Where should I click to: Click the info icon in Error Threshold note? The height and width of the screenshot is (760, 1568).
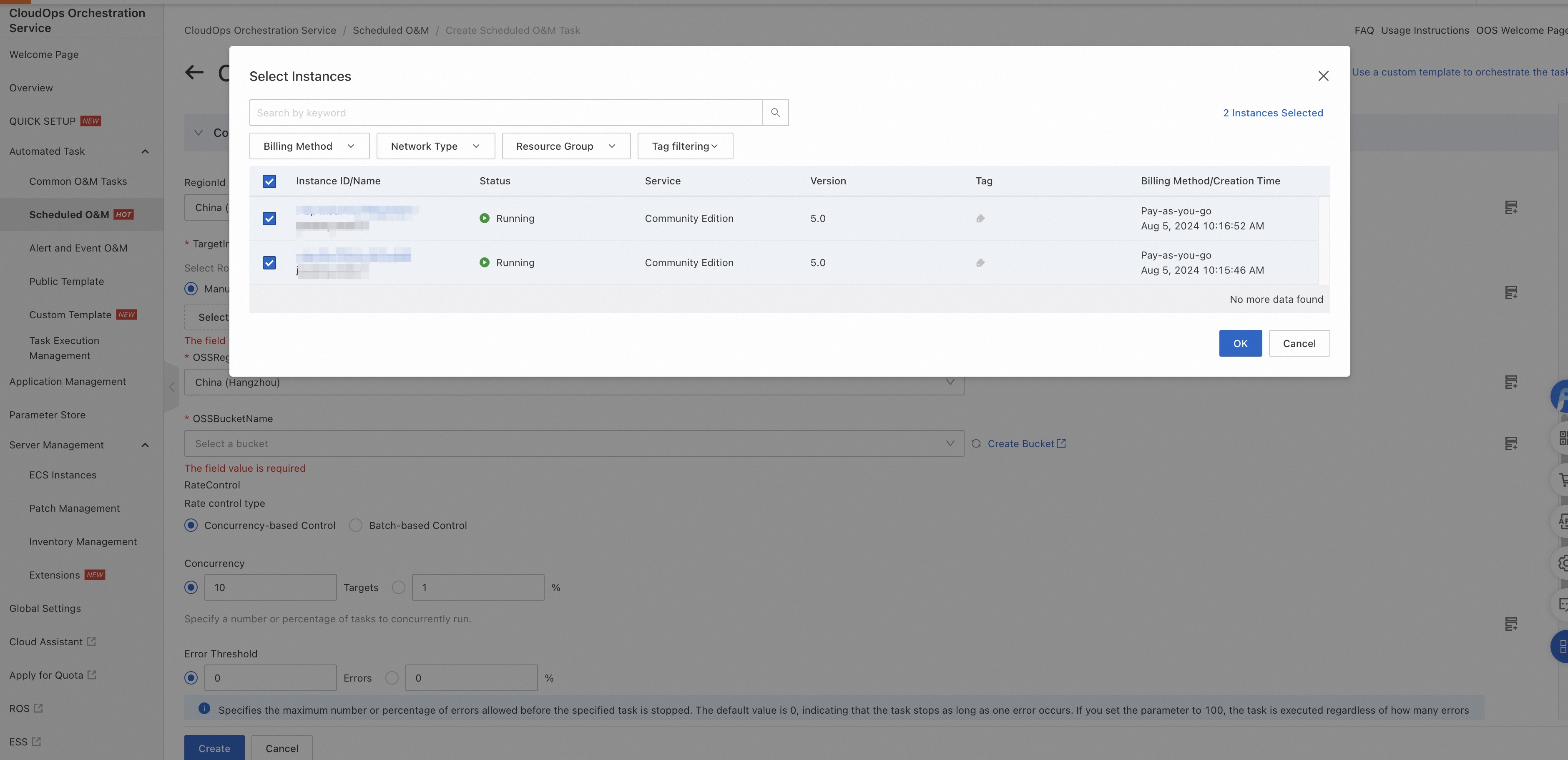pos(204,709)
